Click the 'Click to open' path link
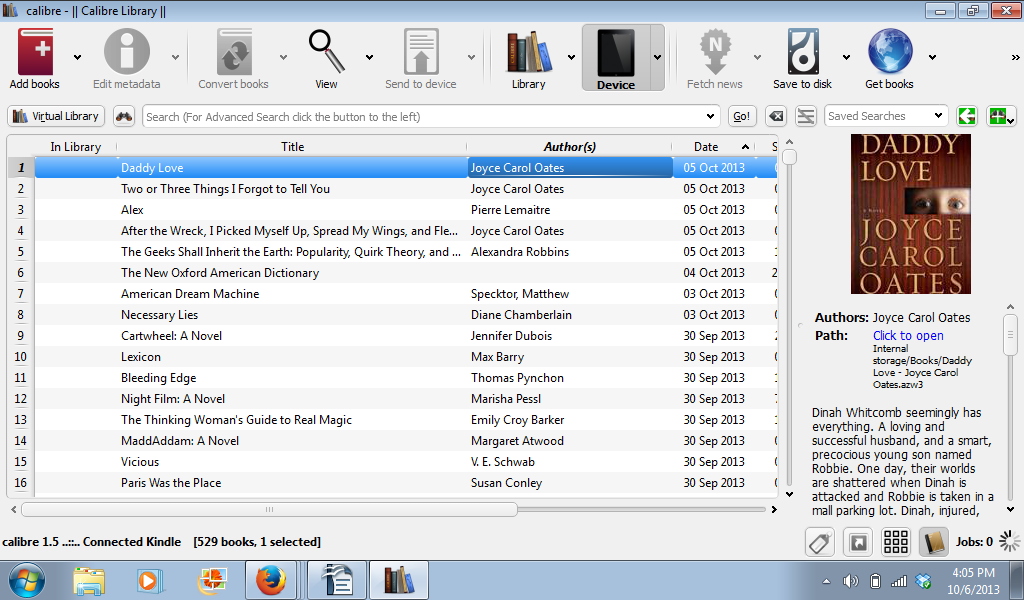1024x600 pixels. click(908, 336)
